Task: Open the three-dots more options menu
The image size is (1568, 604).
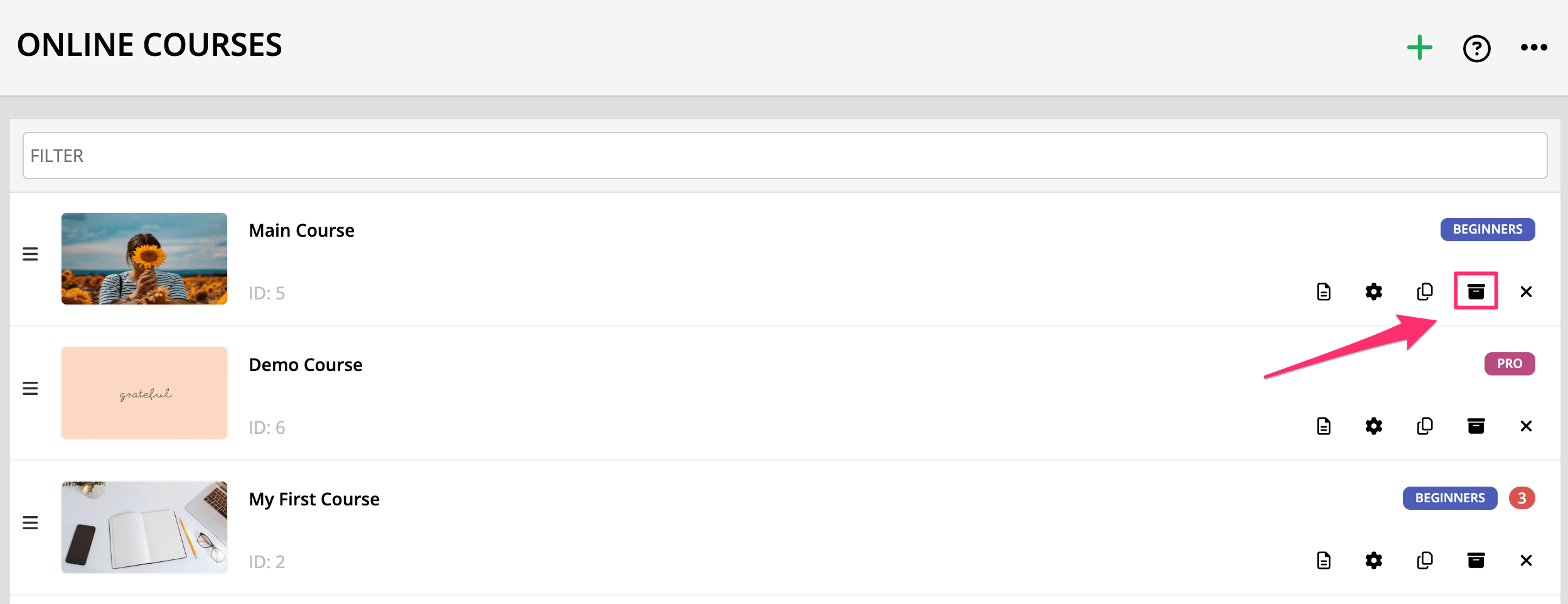Action: [x=1533, y=48]
